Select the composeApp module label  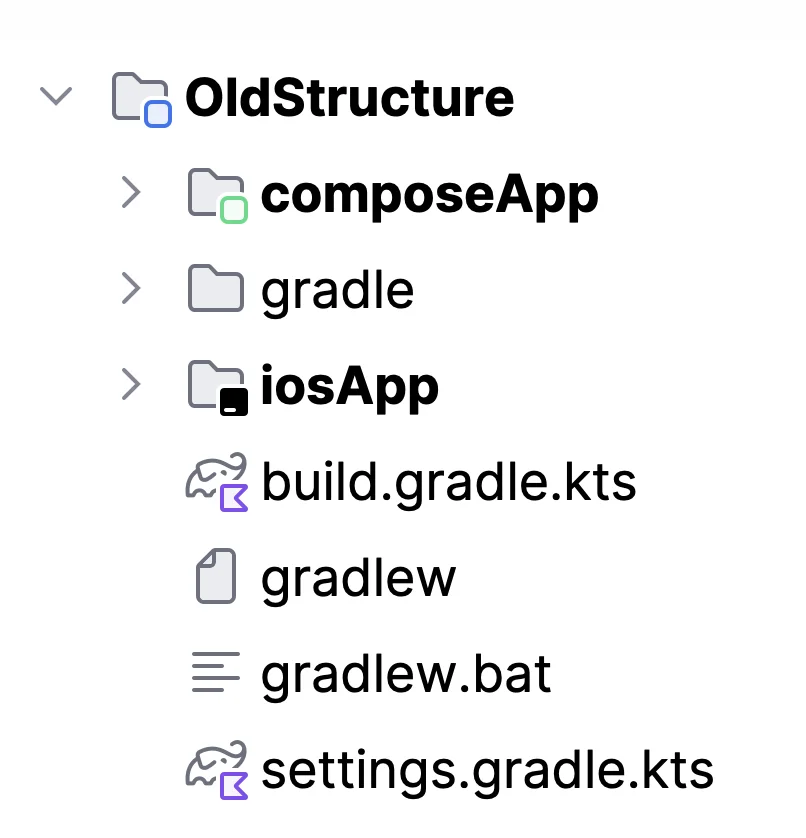(430, 196)
